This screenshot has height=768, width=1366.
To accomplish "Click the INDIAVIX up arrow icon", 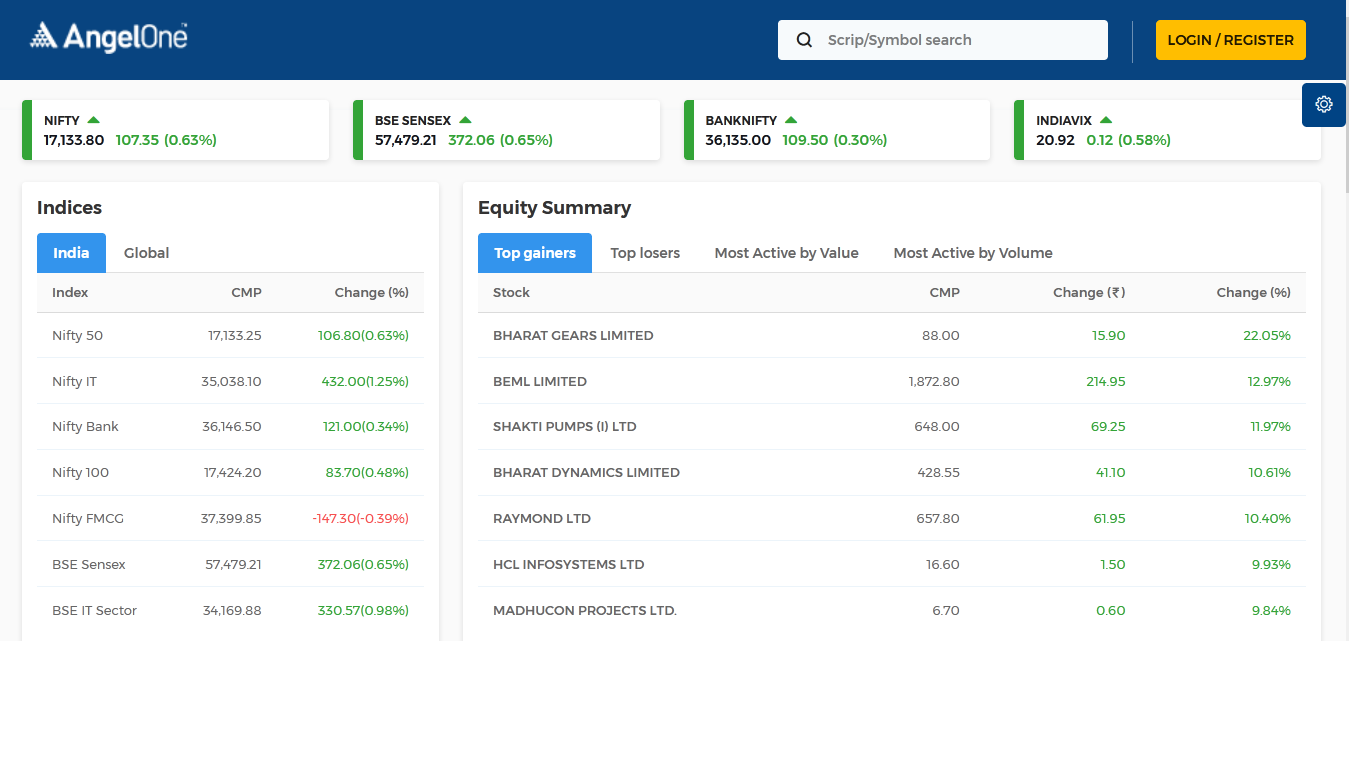I will coord(1106,120).
